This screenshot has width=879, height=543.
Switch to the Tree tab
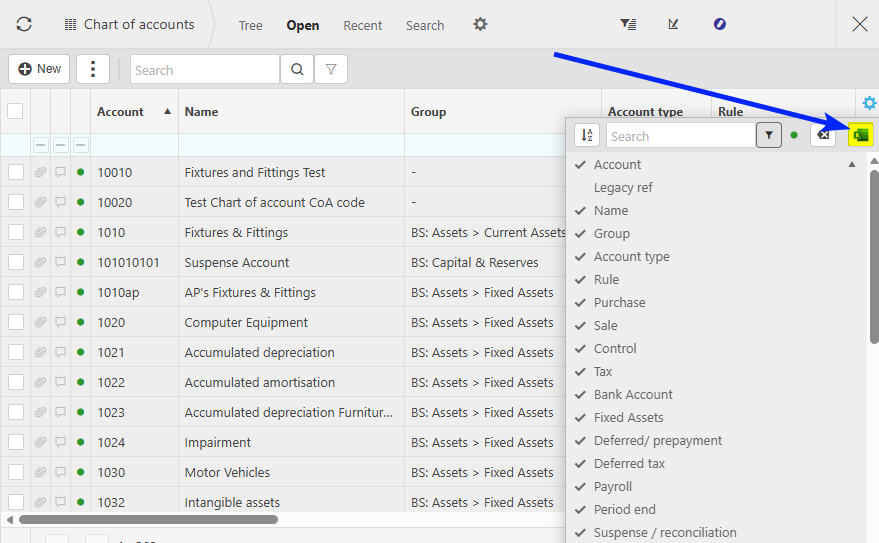[x=250, y=25]
